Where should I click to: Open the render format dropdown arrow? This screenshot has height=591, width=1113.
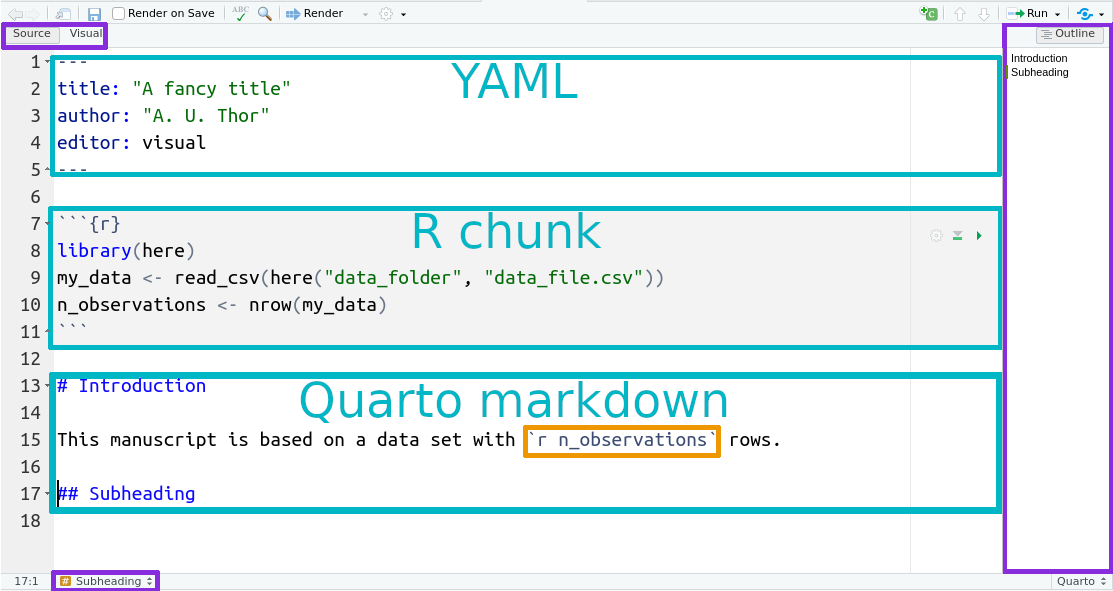coord(365,14)
